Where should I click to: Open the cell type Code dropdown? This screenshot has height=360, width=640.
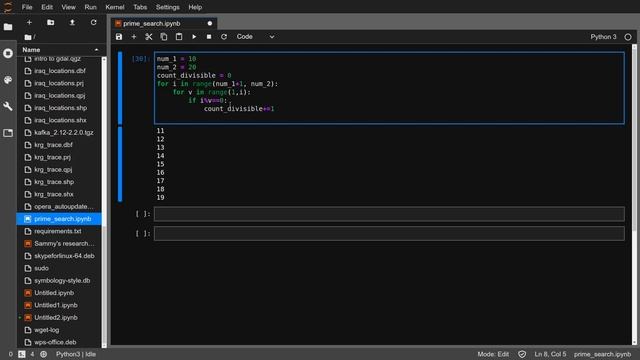click(256, 37)
